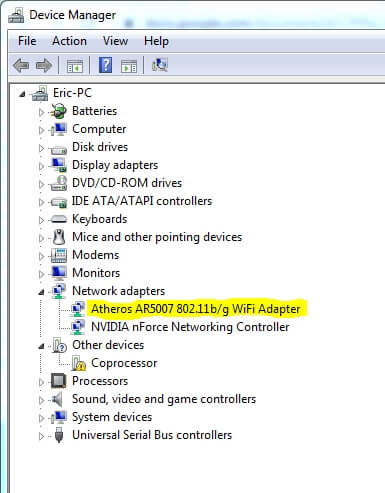Collapse the Other devices node arrow
The image size is (385, 493).
(41, 347)
